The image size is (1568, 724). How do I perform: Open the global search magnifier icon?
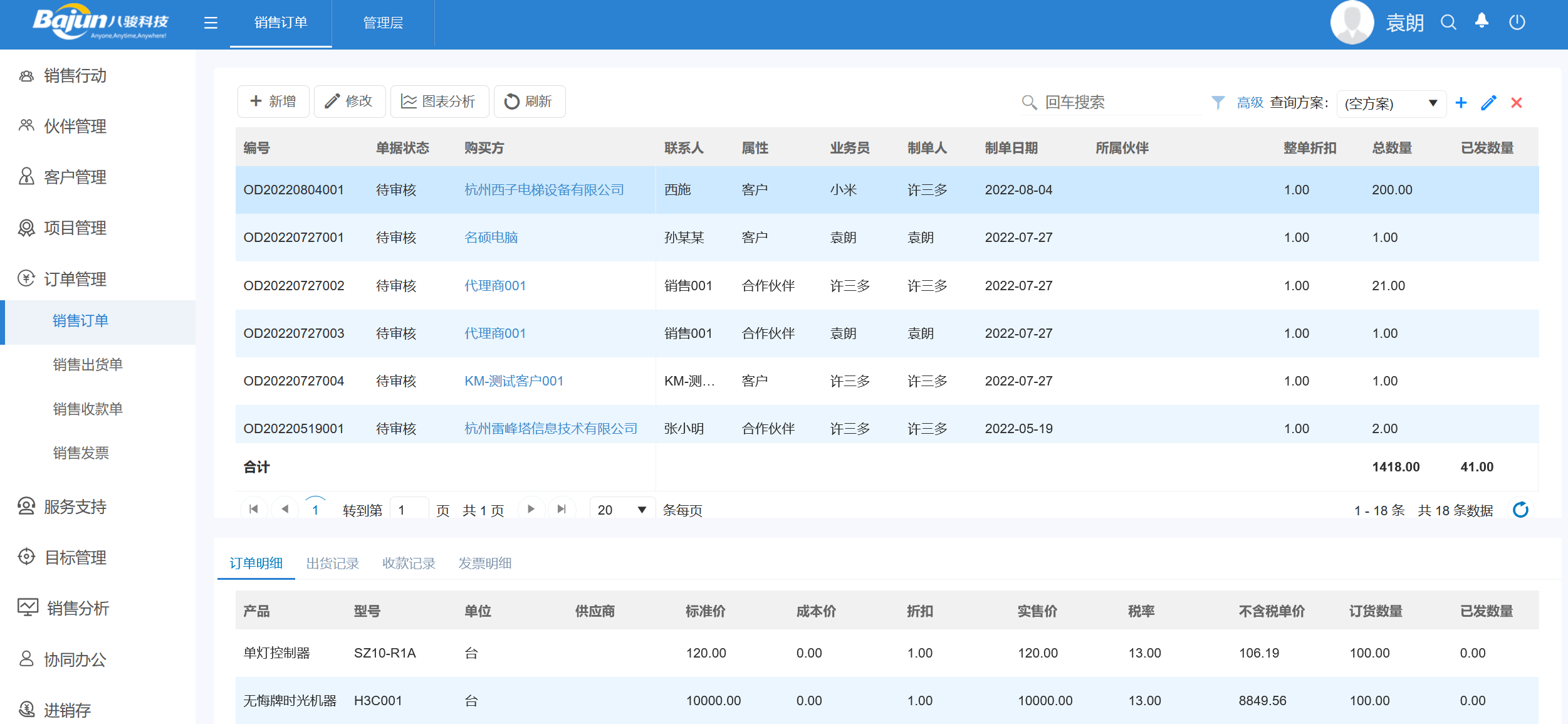[x=1448, y=22]
